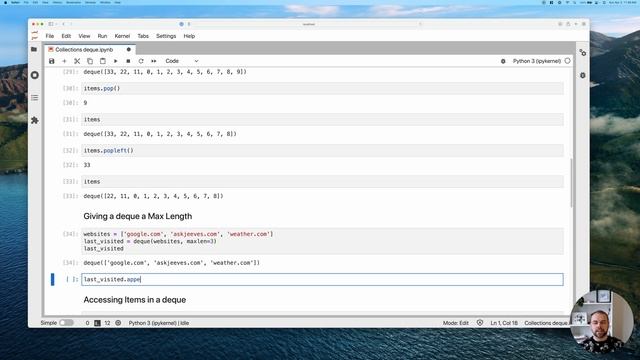The image size is (640, 360).
Task: Open the table of contents panel
Action: point(35,98)
